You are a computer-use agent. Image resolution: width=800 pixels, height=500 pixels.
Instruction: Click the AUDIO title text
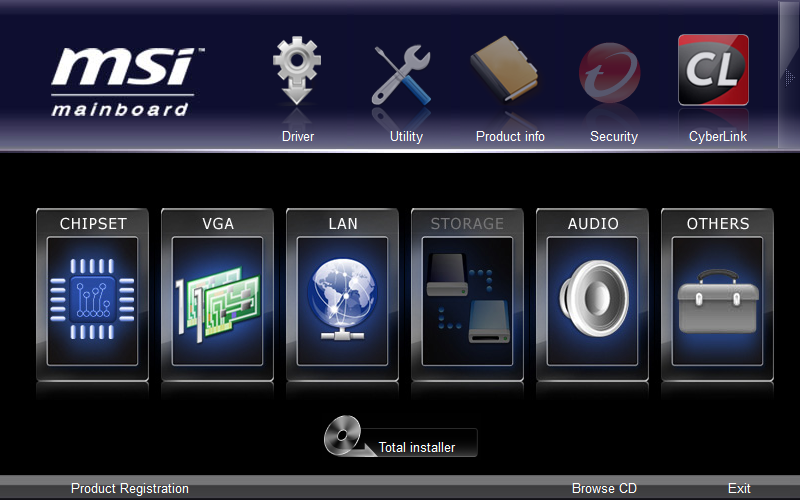[593, 223]
